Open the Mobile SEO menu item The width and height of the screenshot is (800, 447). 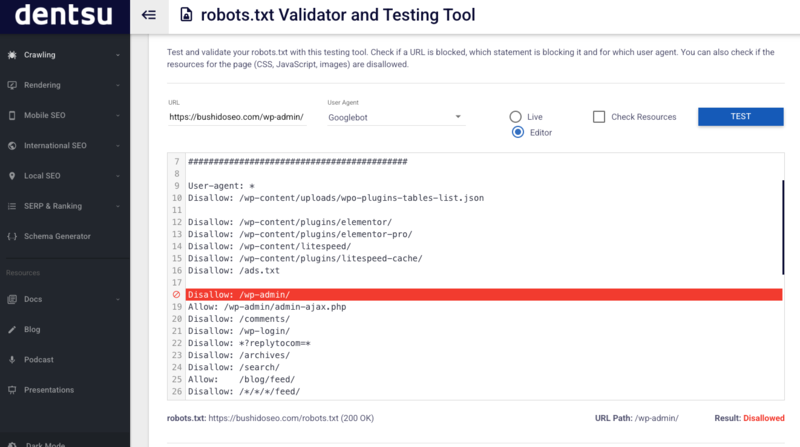pyautogui.click(x=65, y=115)
